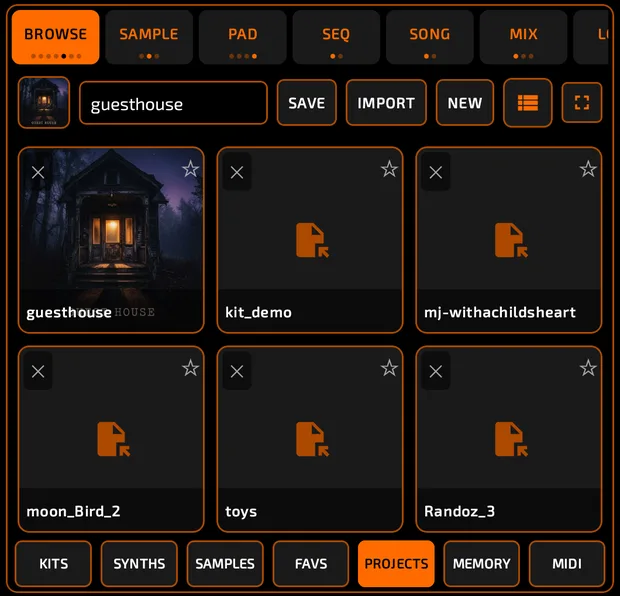Click the IMPORT button
The height and width of the screenshot is (596, 620).
[386, 103]
